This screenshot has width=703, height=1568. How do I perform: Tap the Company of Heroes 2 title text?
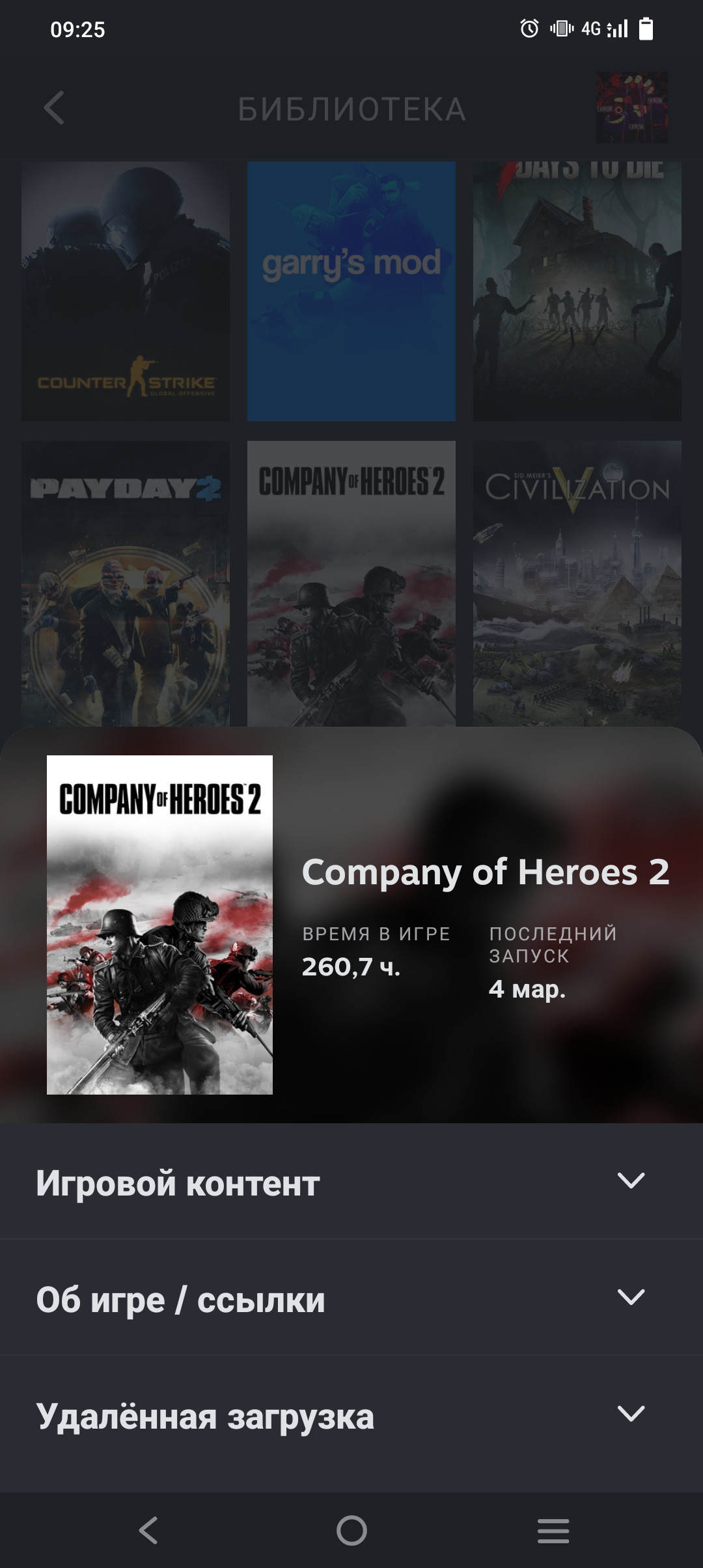point(486,873)
